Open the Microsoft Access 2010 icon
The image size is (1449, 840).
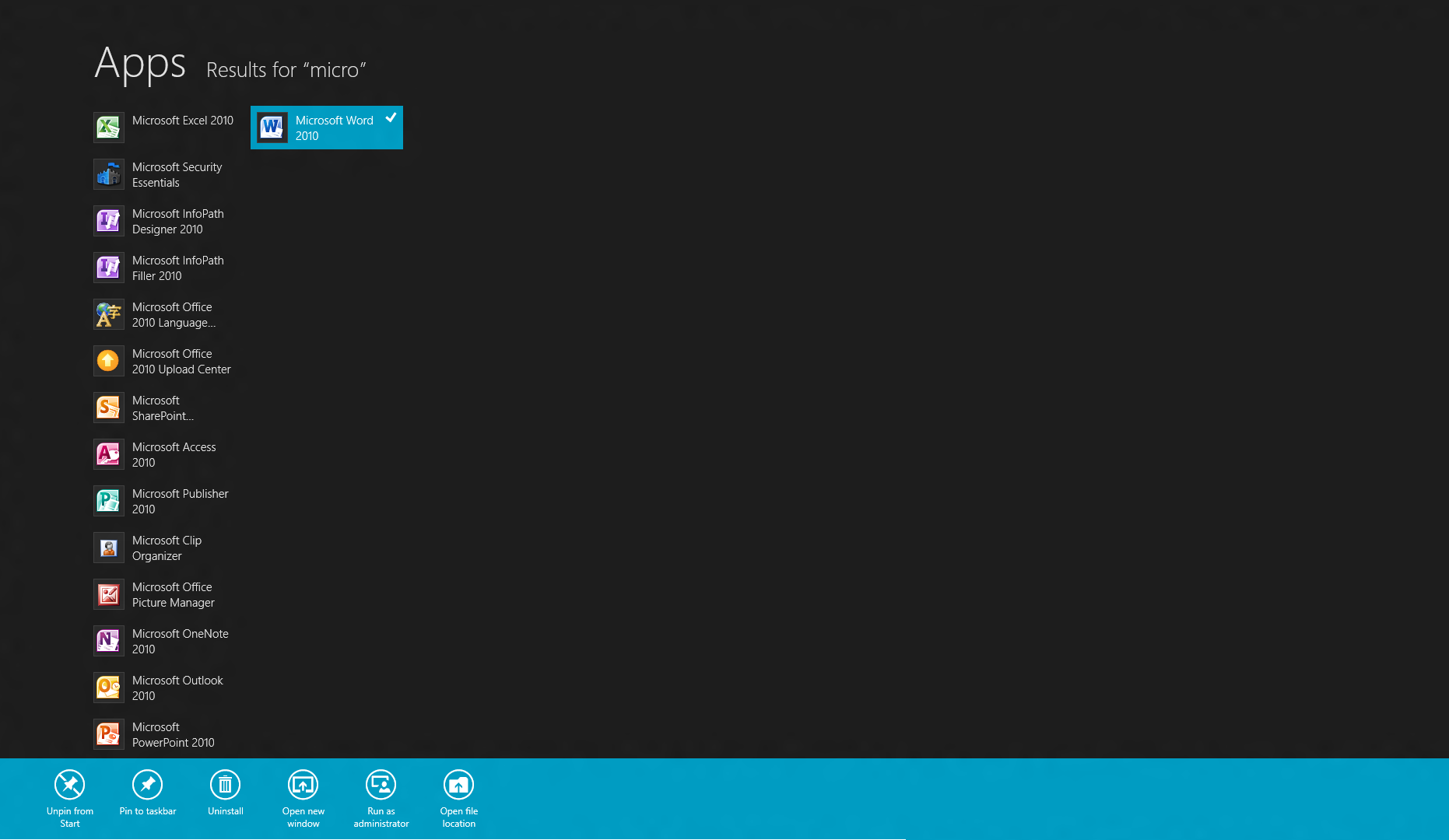109,454
